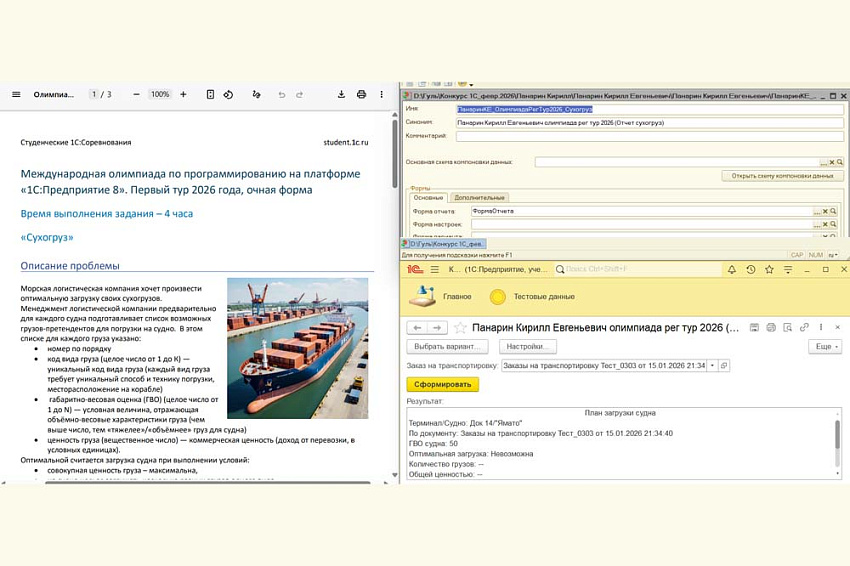The width and height of the screenshot is (850, 566).
Task: Download the PDF file
Action: pyautogui.click(x=341, y=94)
